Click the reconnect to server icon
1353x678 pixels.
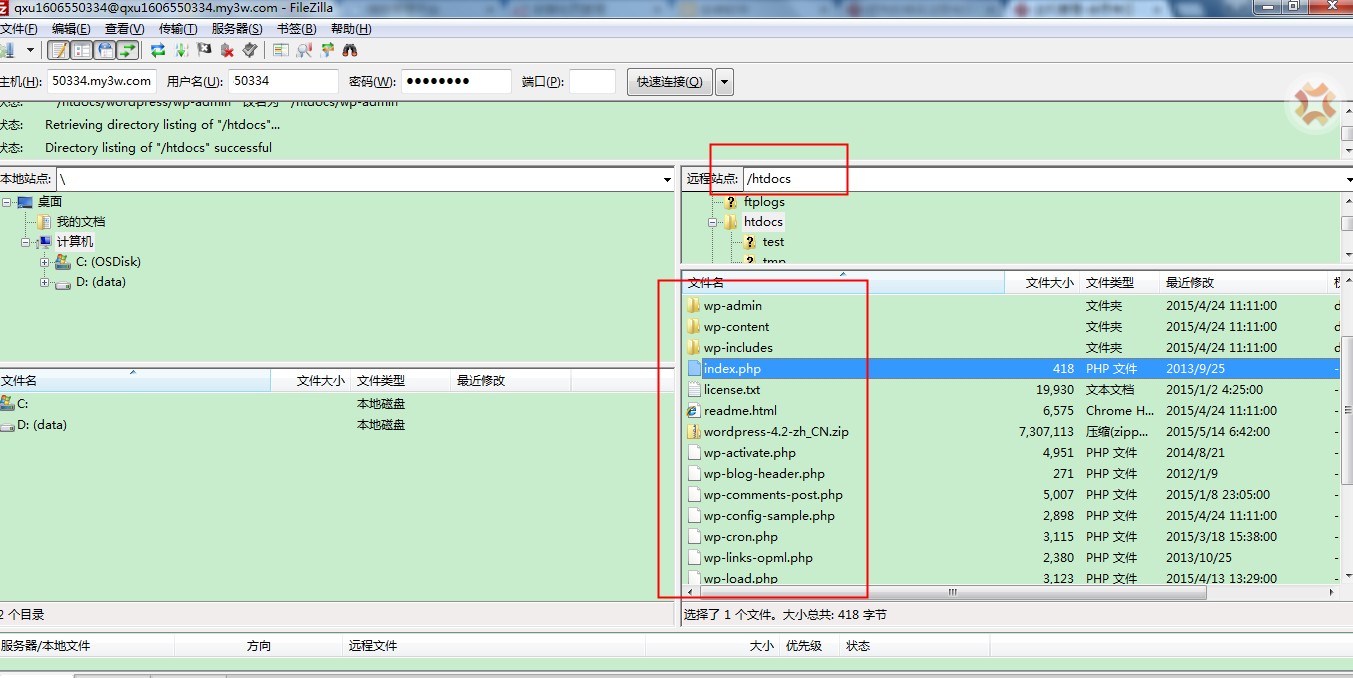[x=250, y=50]
